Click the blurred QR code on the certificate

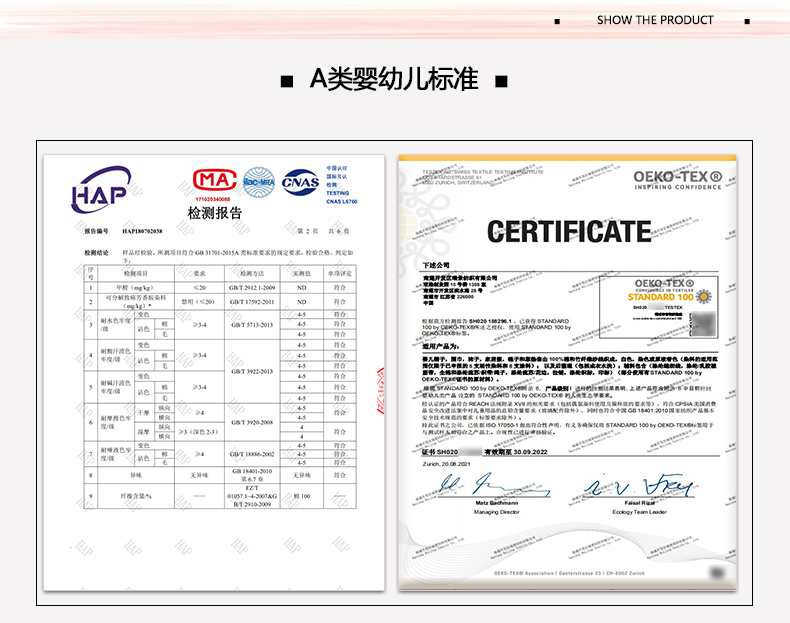[x=707, y=325]
